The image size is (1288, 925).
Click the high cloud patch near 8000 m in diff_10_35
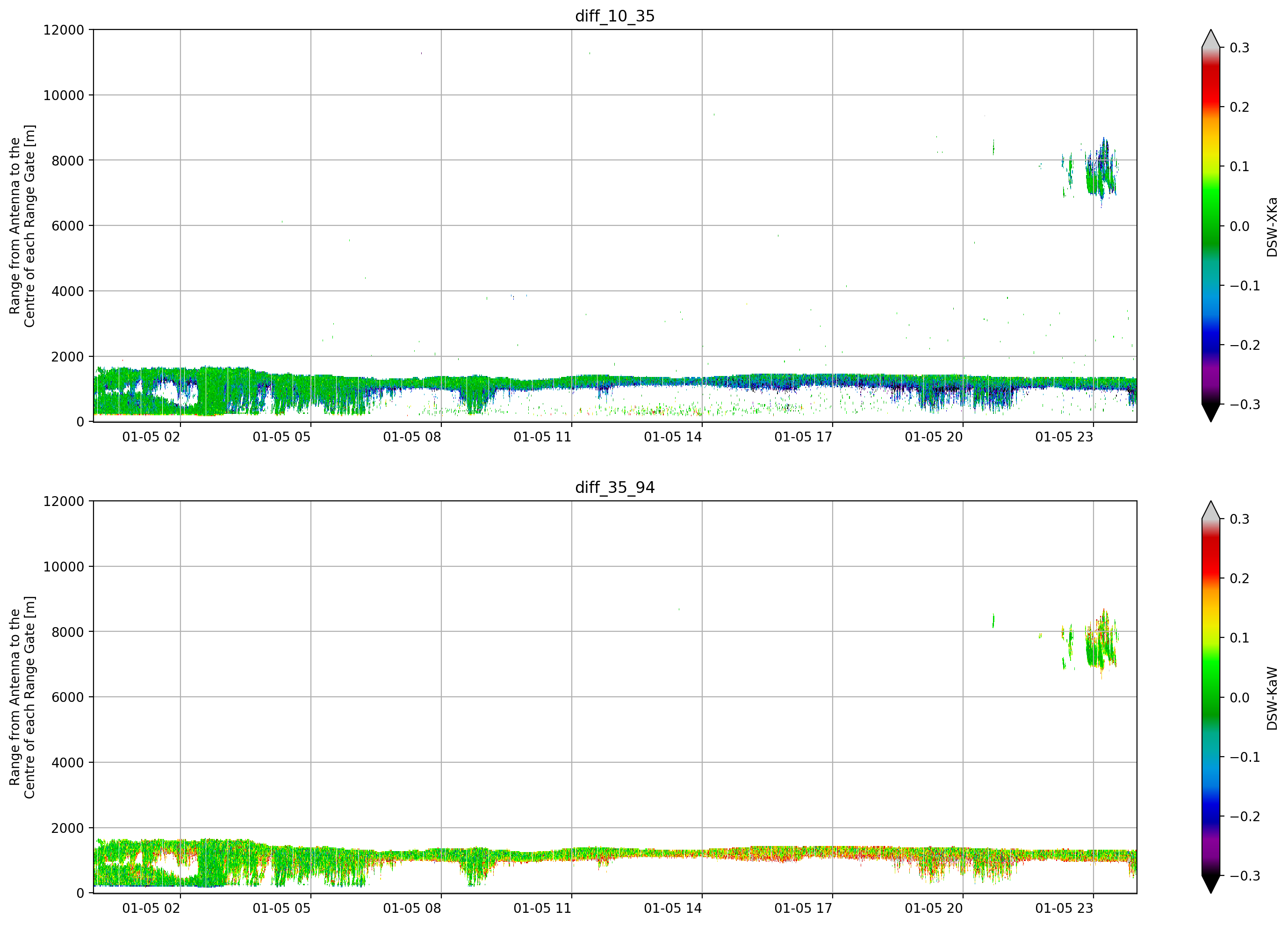click(x=1101, y=172)
